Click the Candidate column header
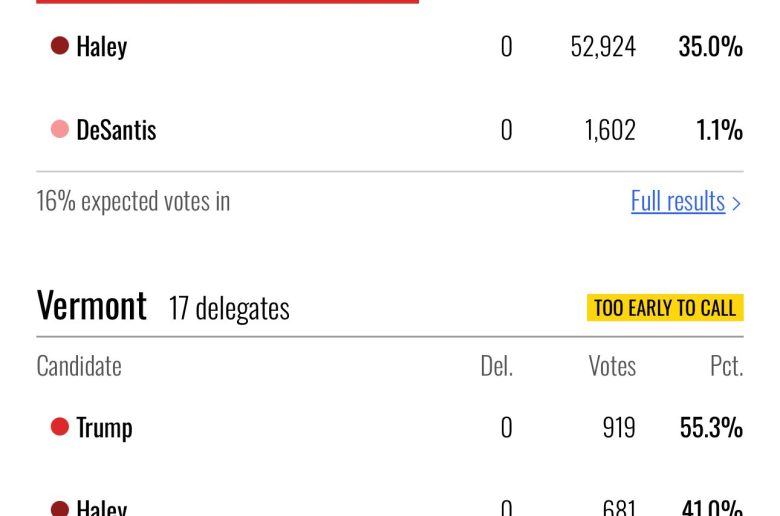780x516 pixels. point(79,366)
